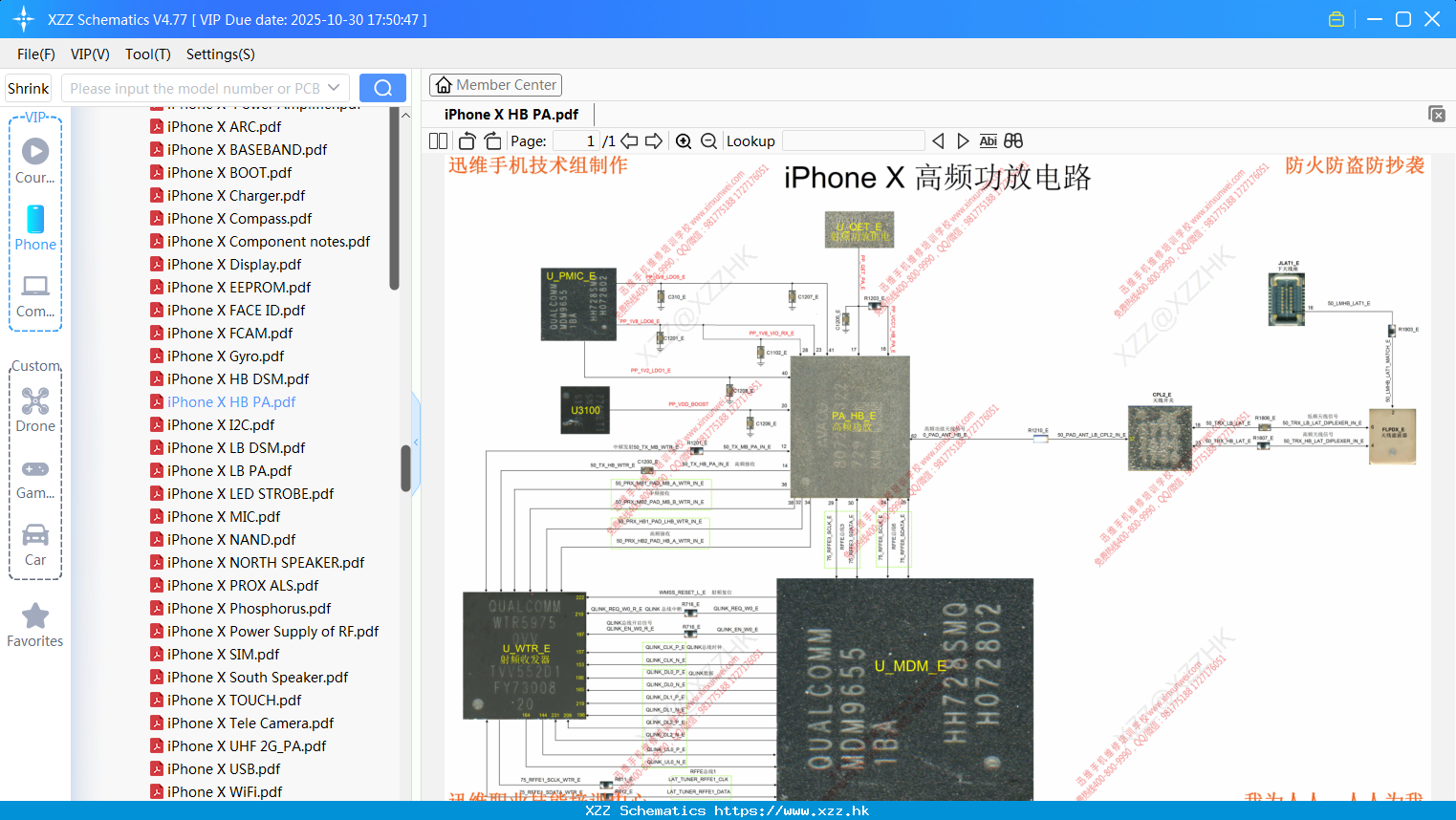1456x820 pixels.
Task: Open iPhone X Compass.pdf
Action: 239,218
